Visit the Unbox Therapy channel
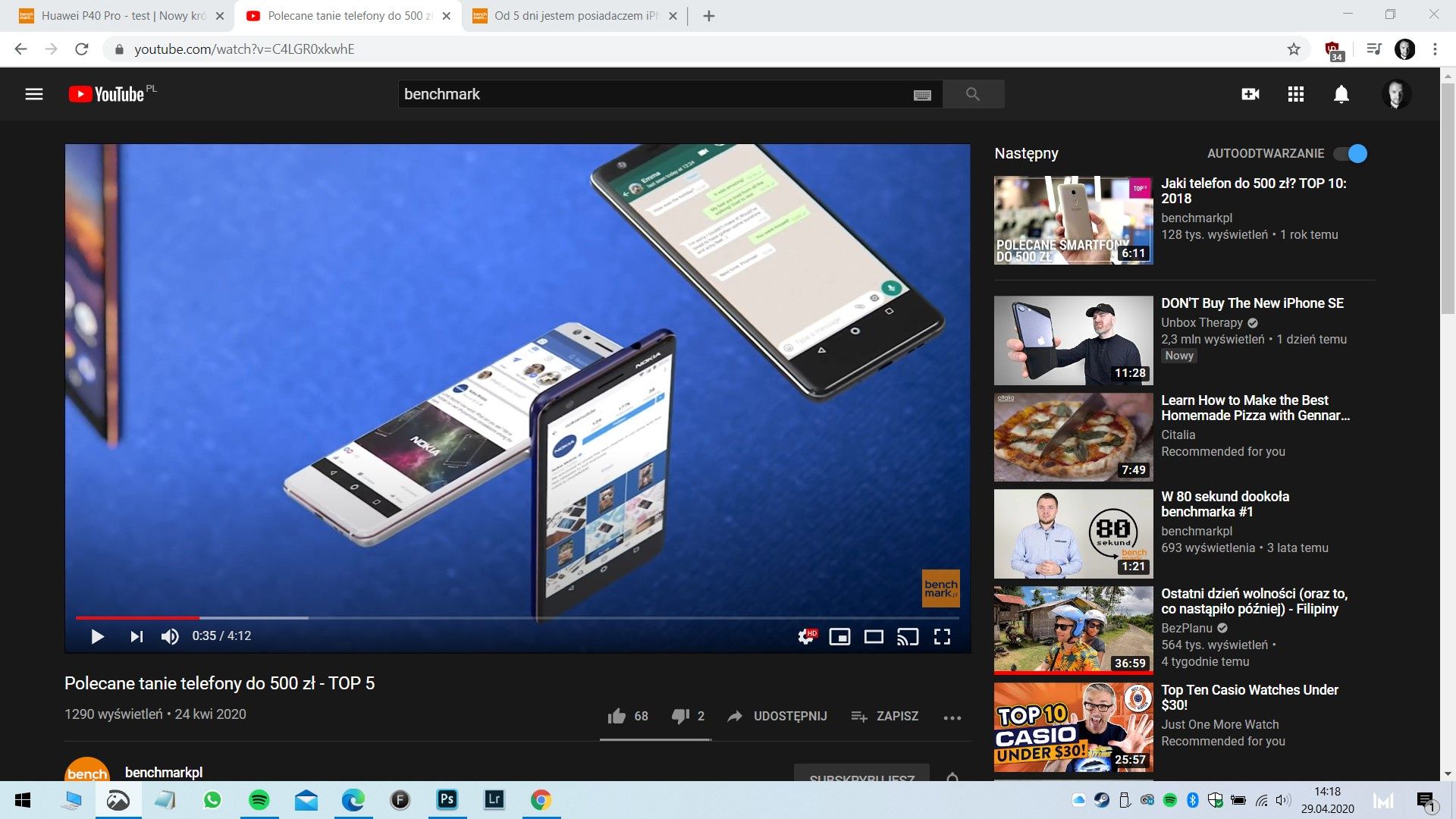 click(1202, 322)
